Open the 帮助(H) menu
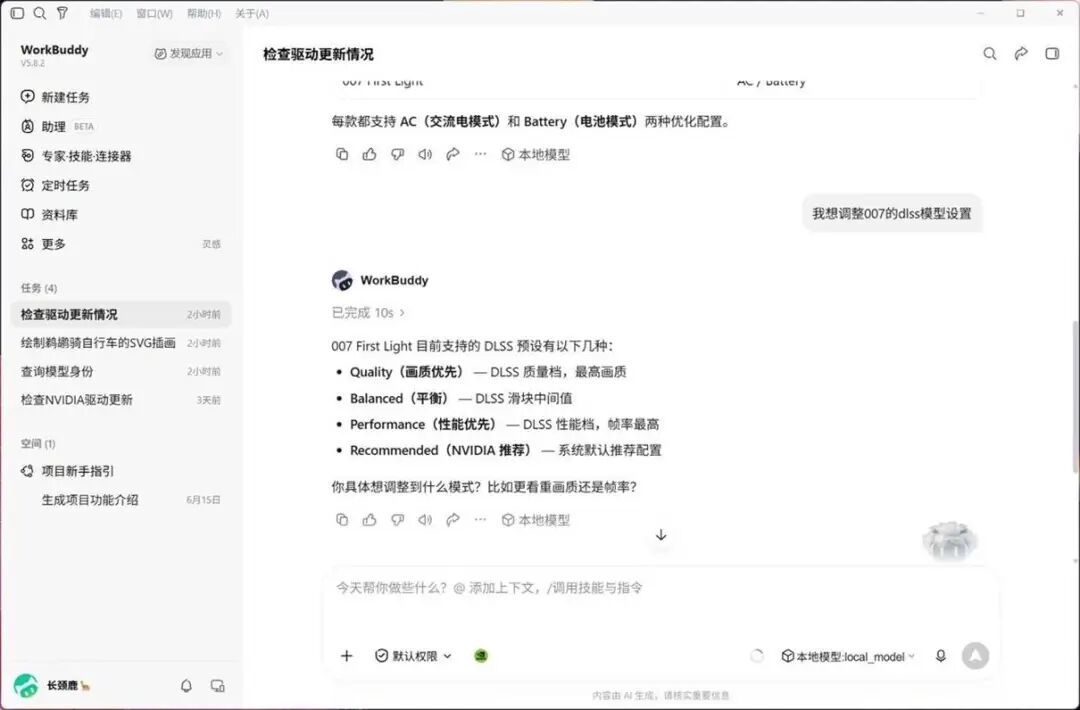Screen dimensions: 1080x710 204,14
